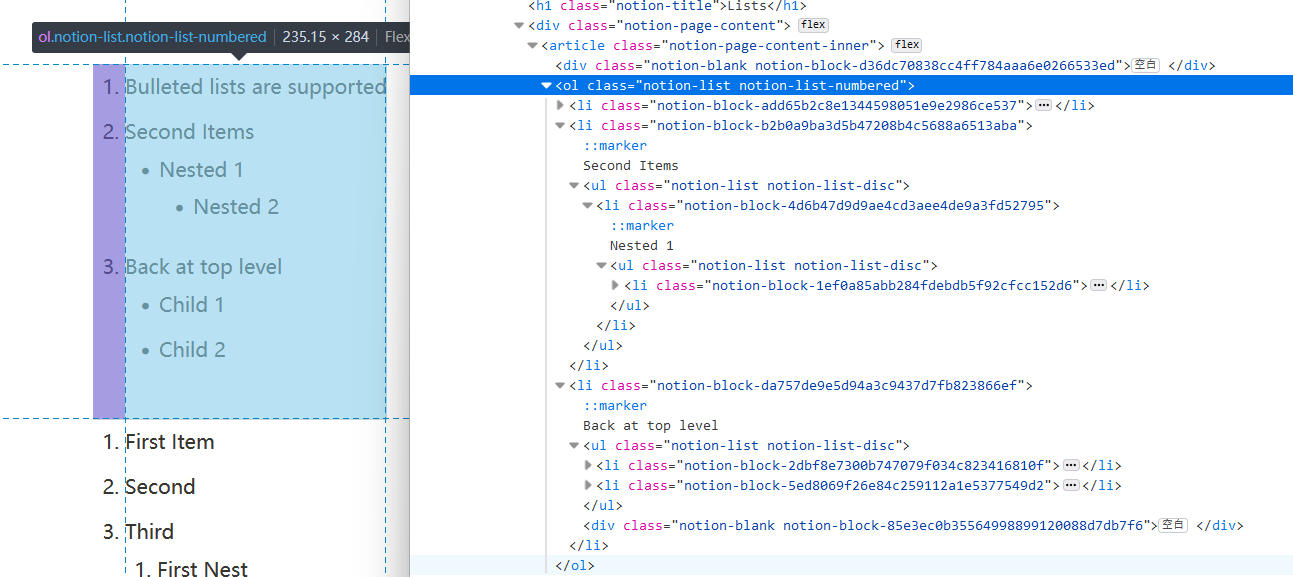Viewport: 1293px width, 577px height.
Task: Click ellipsis of li notion-block-1ef0a85abb28
Action: pyautogui.click(x=1098, y=285)
